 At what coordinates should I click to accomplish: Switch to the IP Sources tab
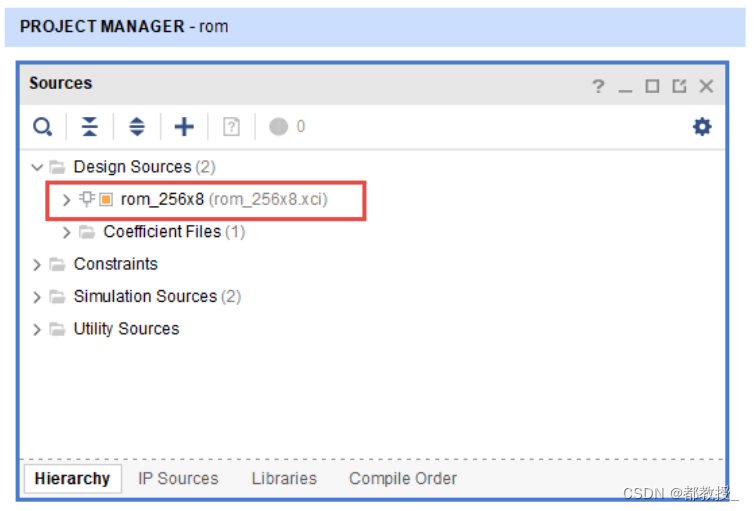click(x=178, y=479)
